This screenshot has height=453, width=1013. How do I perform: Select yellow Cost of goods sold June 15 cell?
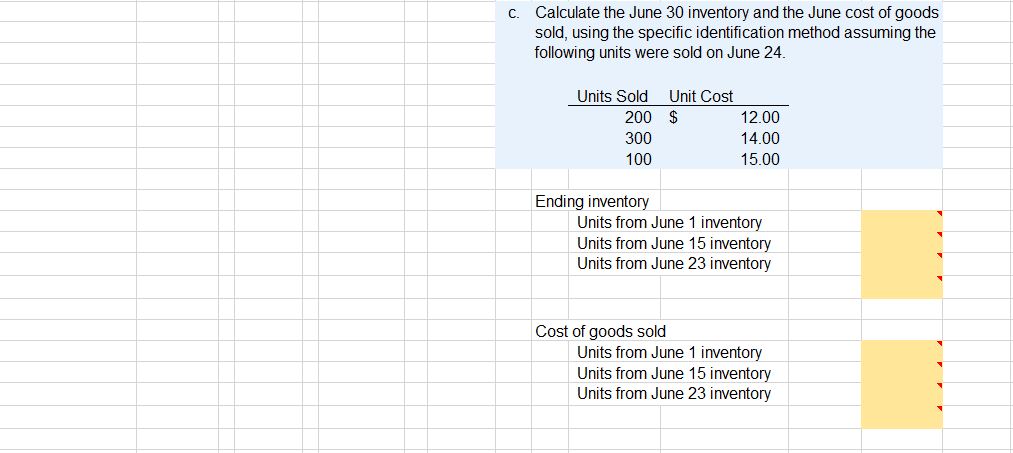(x=901, y=372)
